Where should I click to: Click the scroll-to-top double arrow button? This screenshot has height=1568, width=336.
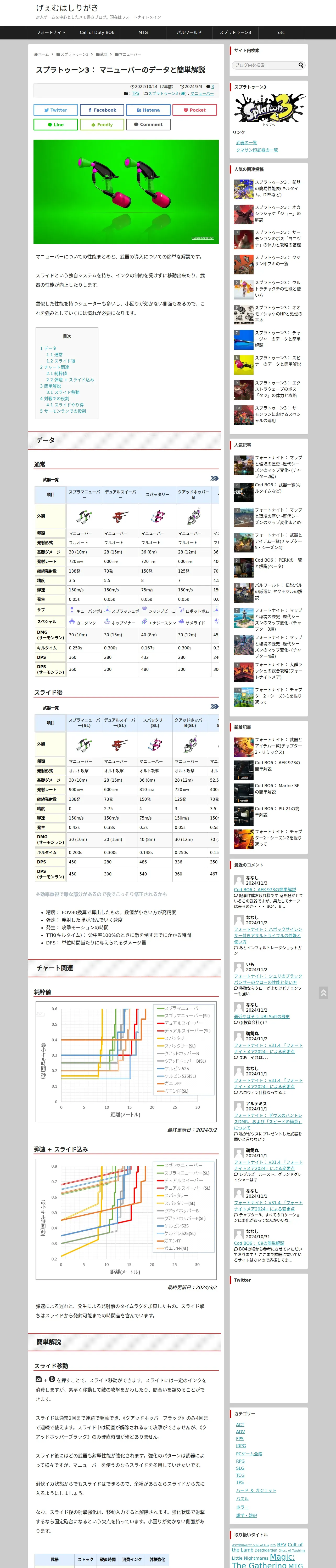323,993
